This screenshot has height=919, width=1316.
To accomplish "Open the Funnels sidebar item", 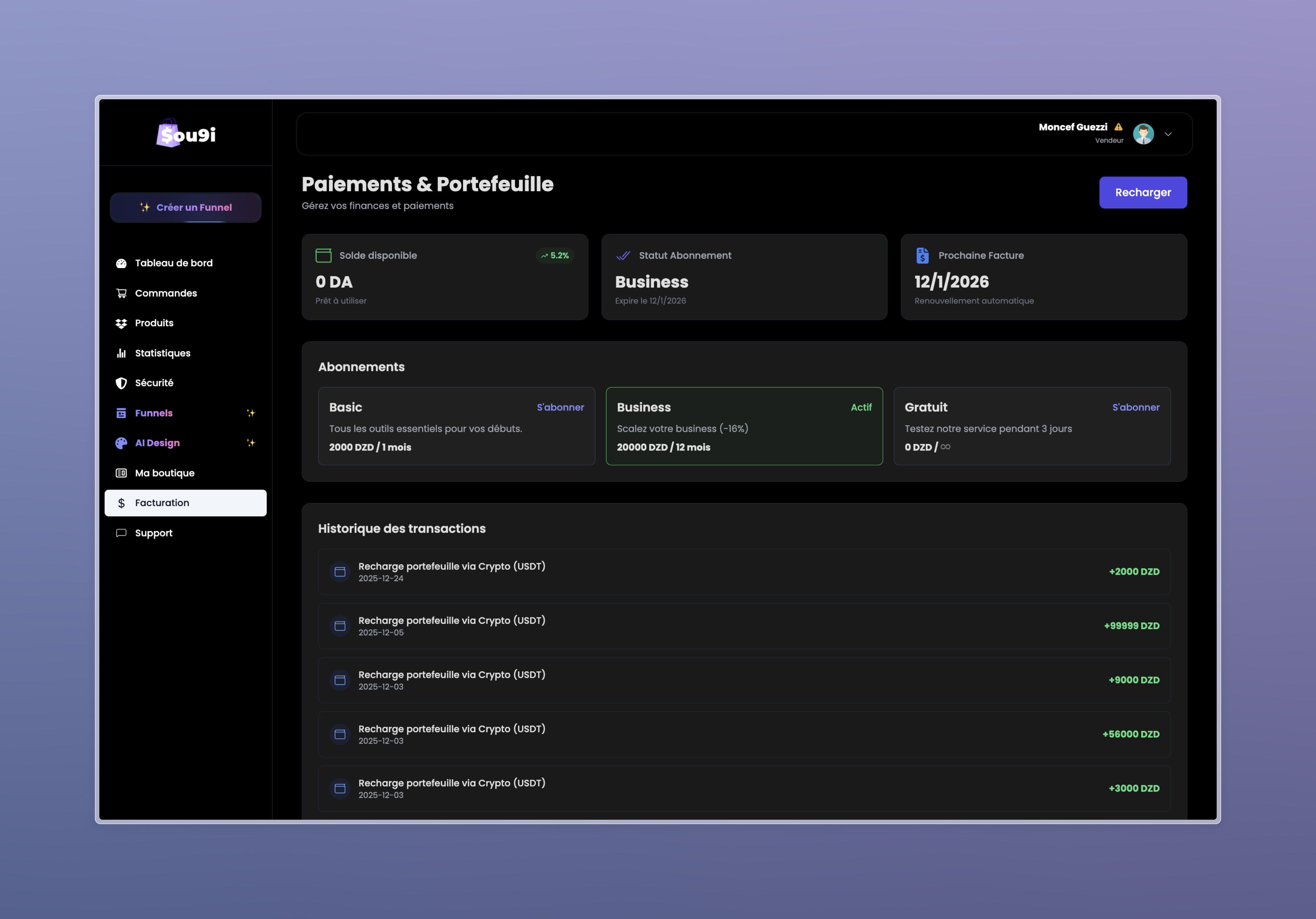I will coord(154,413).
